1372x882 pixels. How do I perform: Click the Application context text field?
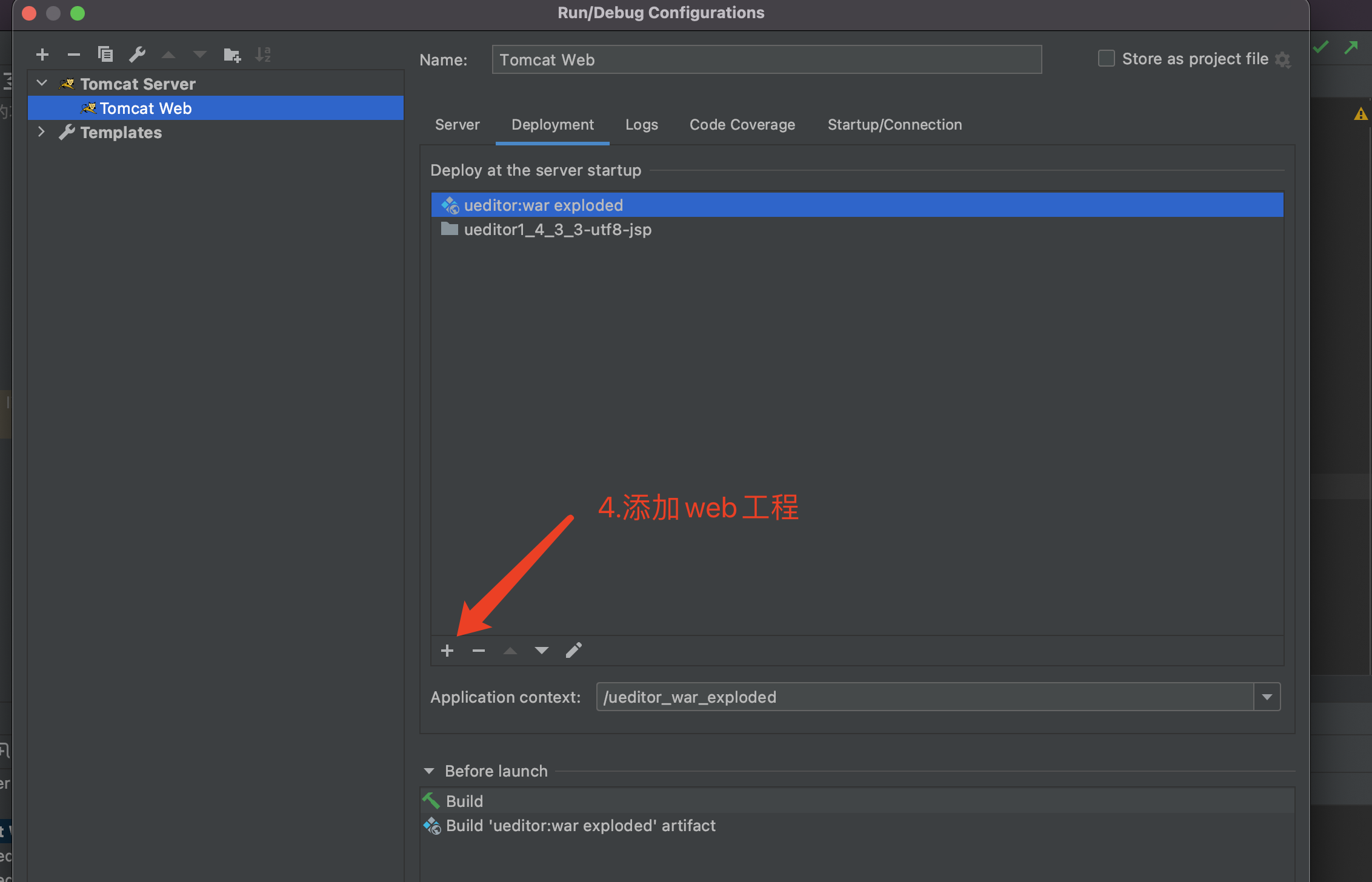point(925,697)
